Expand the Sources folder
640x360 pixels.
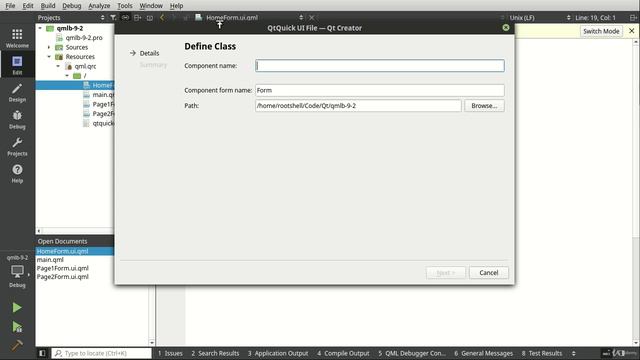49,47
